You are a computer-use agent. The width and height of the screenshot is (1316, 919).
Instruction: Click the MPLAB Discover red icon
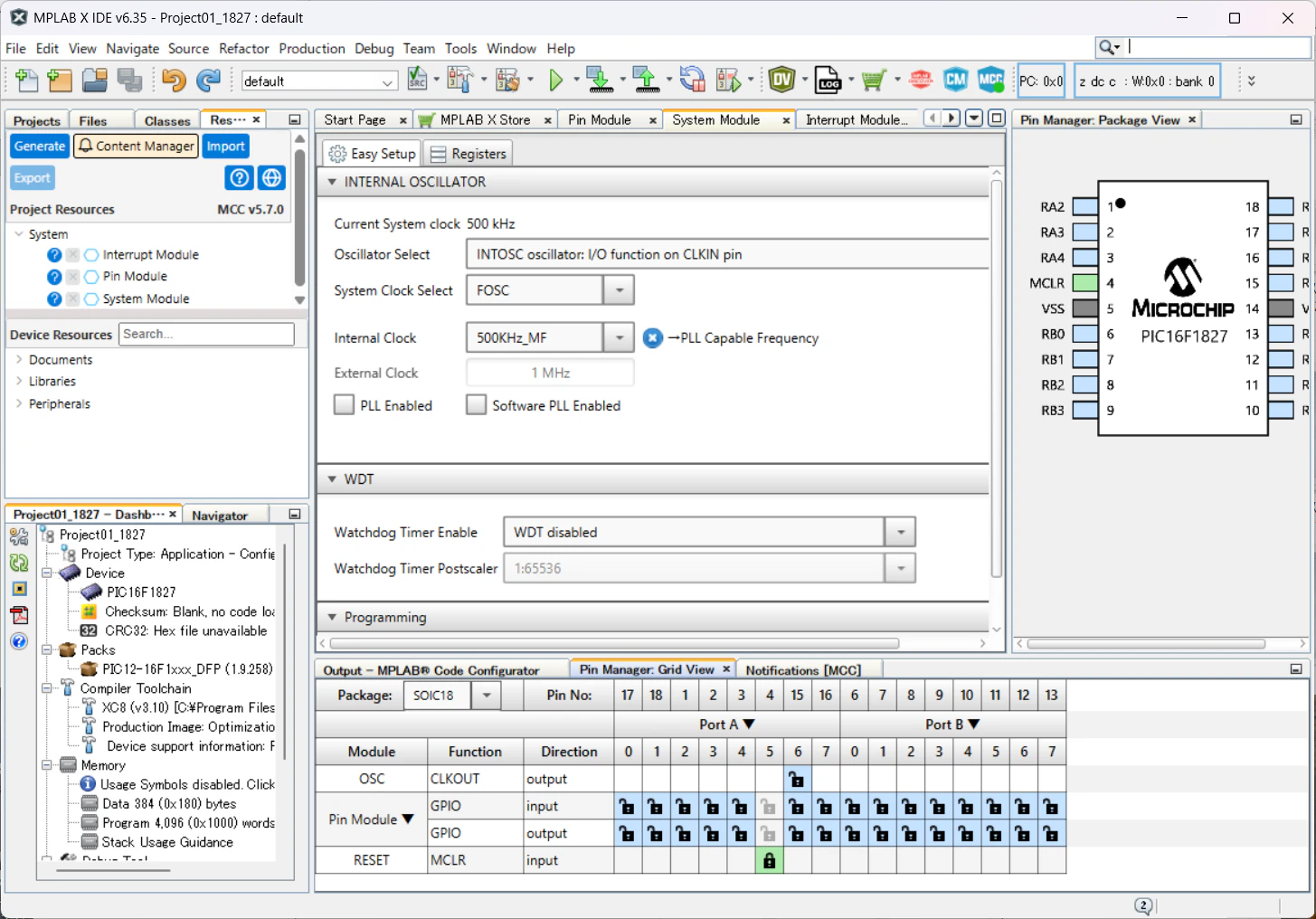[x=921, y=81]
